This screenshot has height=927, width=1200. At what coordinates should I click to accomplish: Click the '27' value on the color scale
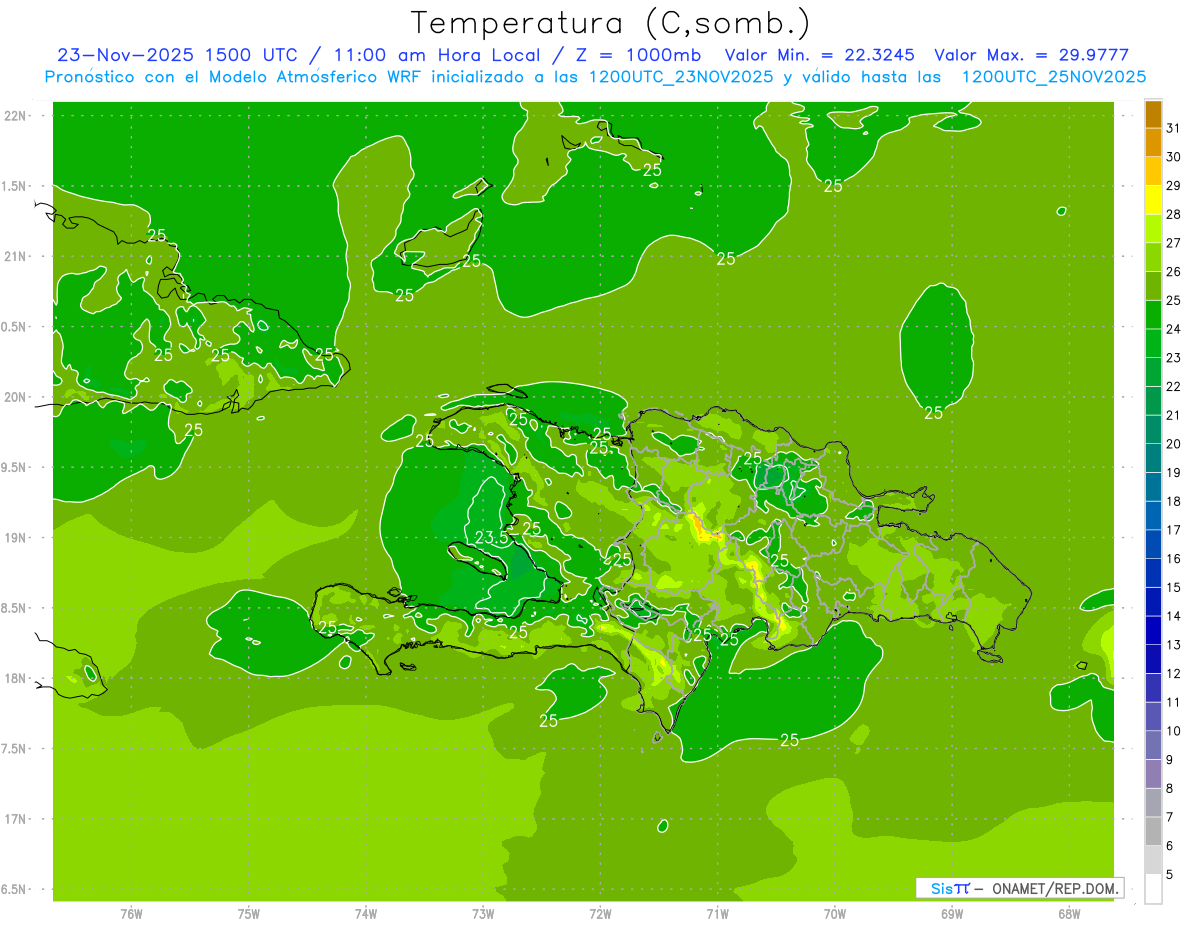tap(1174, 243)
